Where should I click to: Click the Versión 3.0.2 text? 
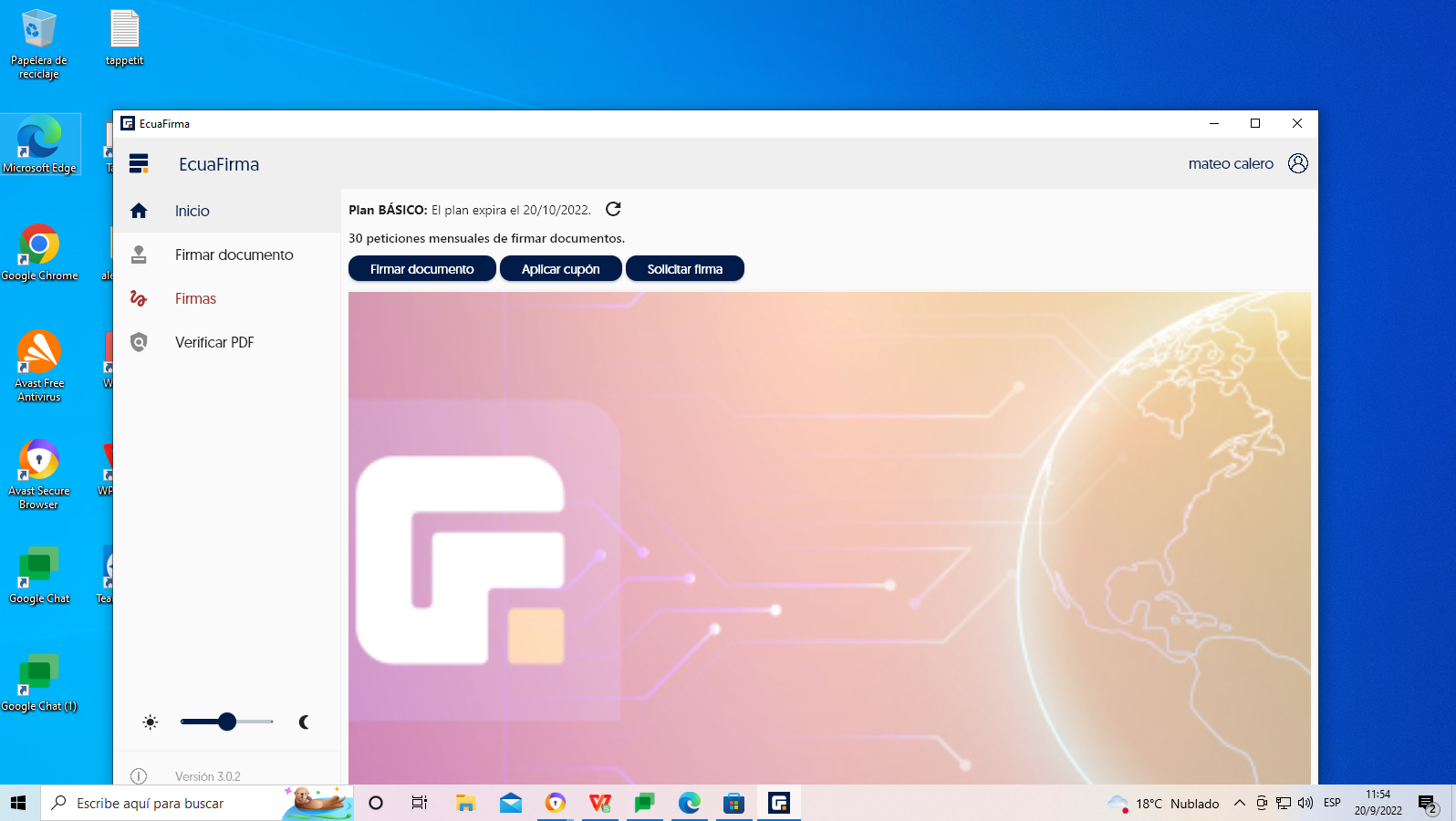click(208, 776)
